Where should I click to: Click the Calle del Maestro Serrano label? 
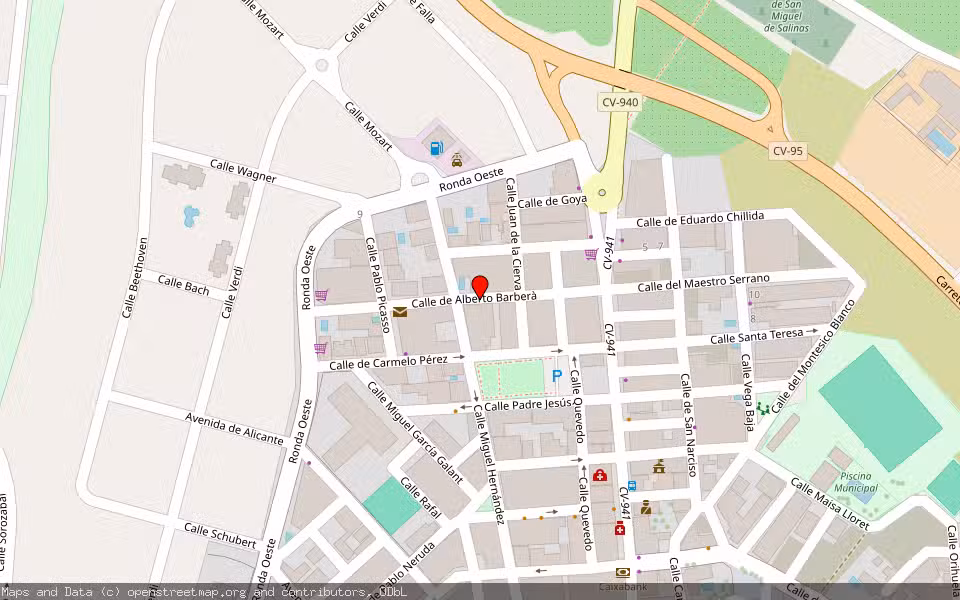coord(703,283)
